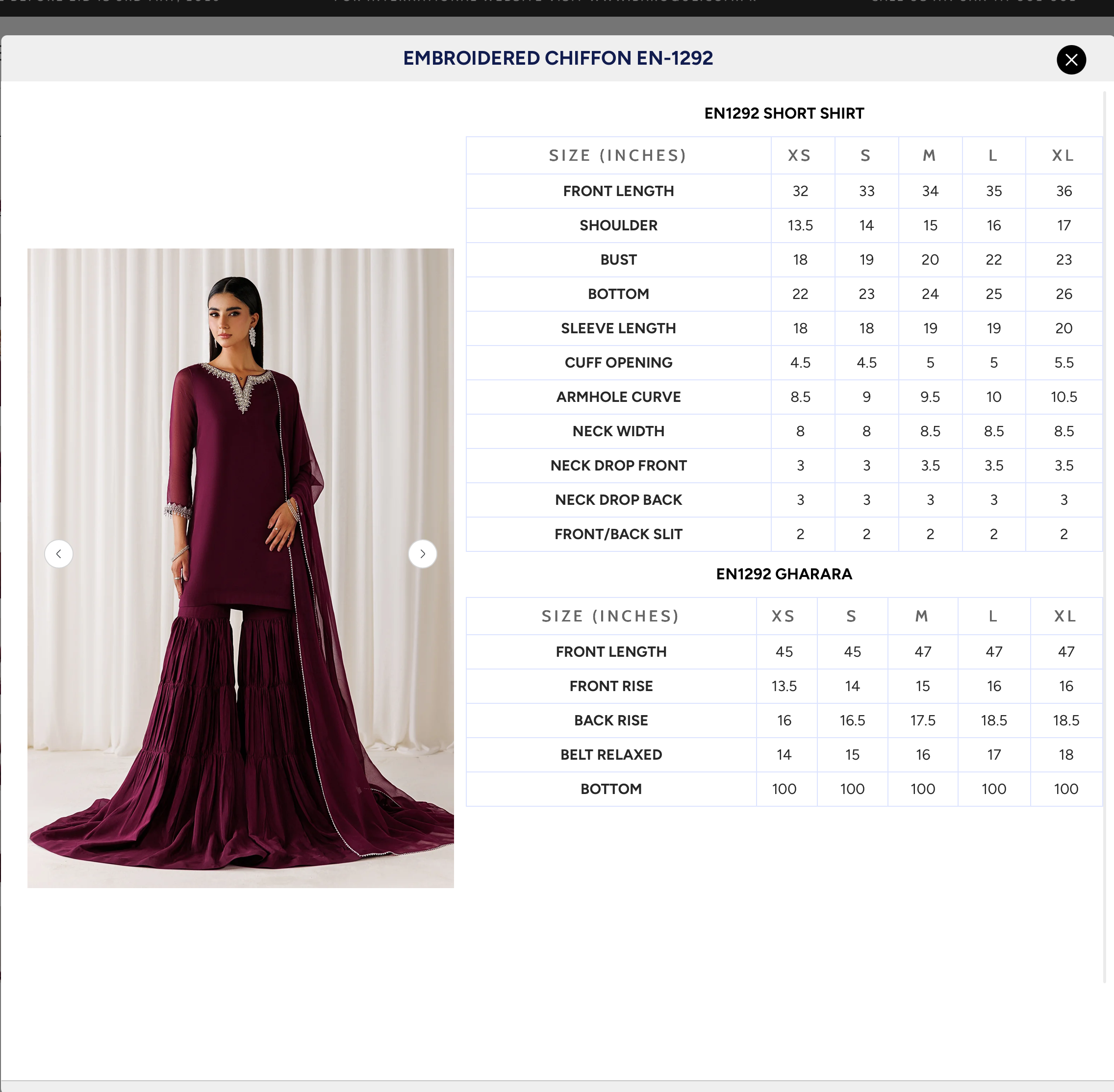The image size is (1114, 1092).
Task: Click the 'EMBROIDERED CHIFFON EN-1292' title
Action: click(x=557, y=58)
